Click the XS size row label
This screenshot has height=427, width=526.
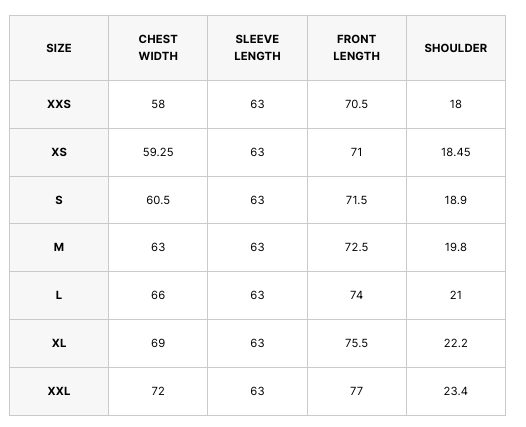(x=59, y=152)
